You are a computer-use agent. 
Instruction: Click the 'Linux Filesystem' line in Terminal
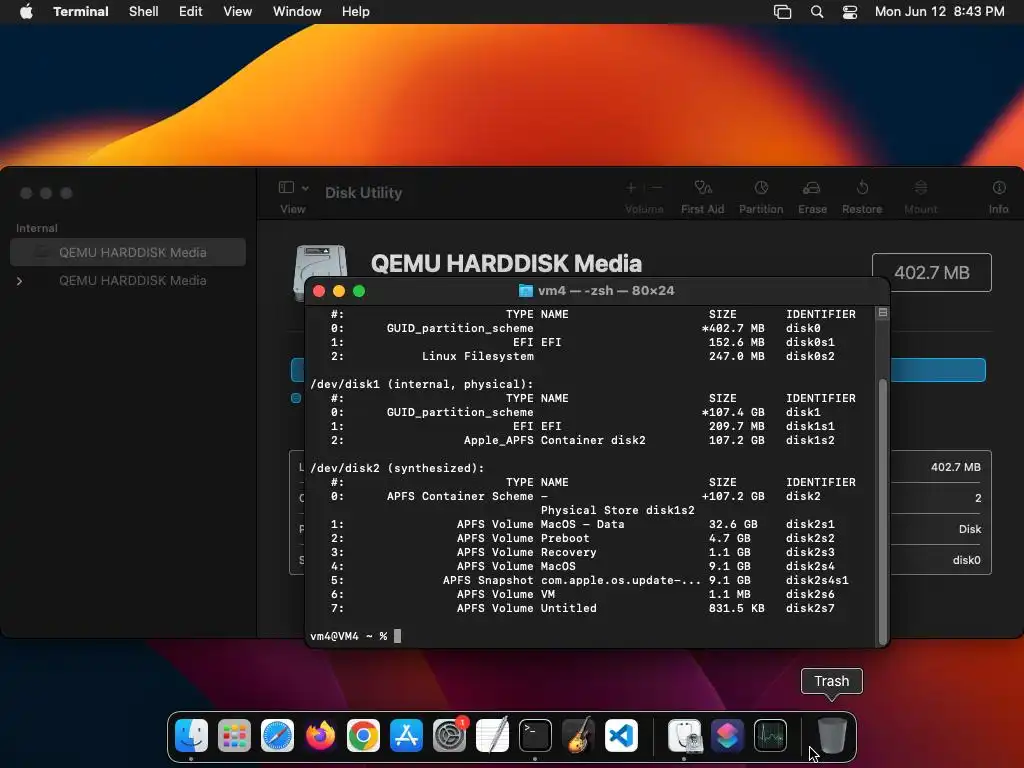[x=583, y=356]
